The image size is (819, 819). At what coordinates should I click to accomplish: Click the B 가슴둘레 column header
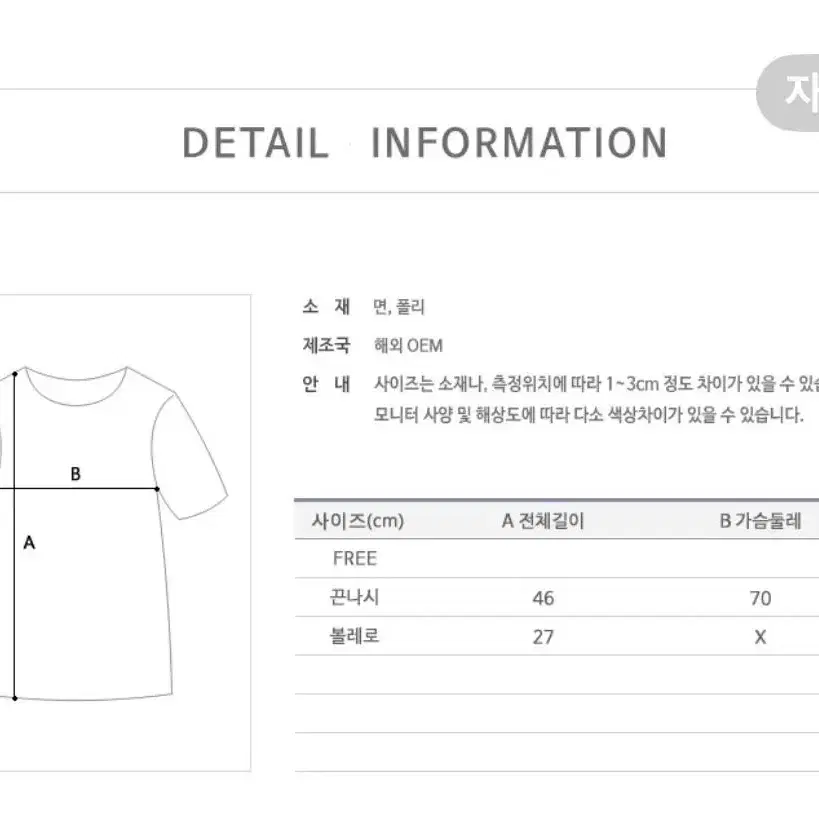[x=760, y=521]
